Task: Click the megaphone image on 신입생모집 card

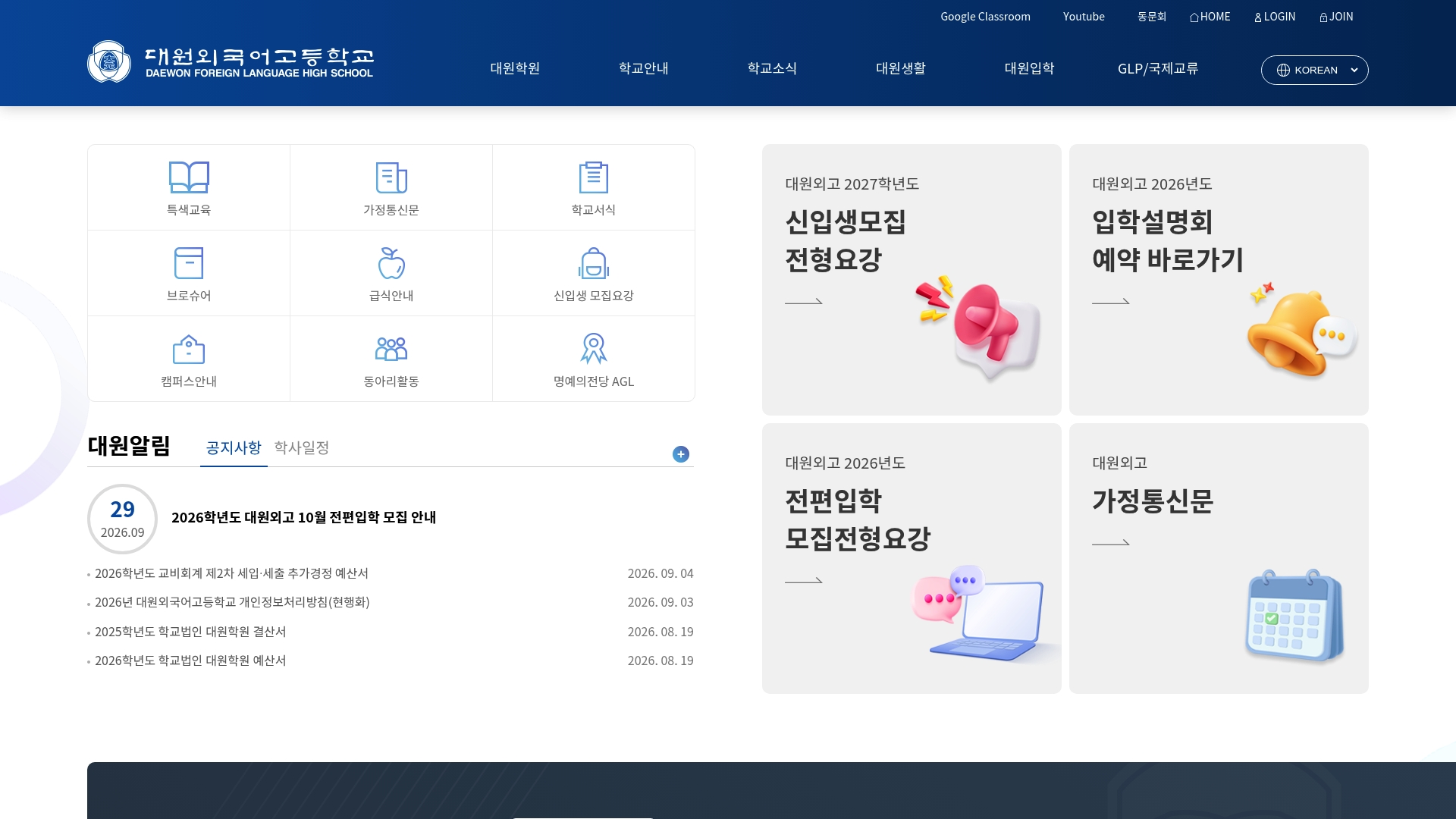Action: [978, 328]
